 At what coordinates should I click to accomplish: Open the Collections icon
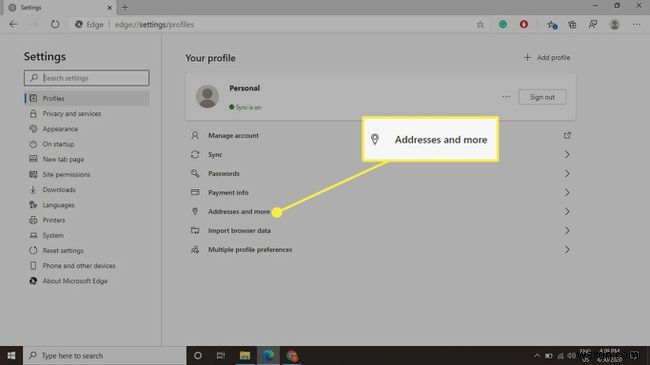(572, 24)
